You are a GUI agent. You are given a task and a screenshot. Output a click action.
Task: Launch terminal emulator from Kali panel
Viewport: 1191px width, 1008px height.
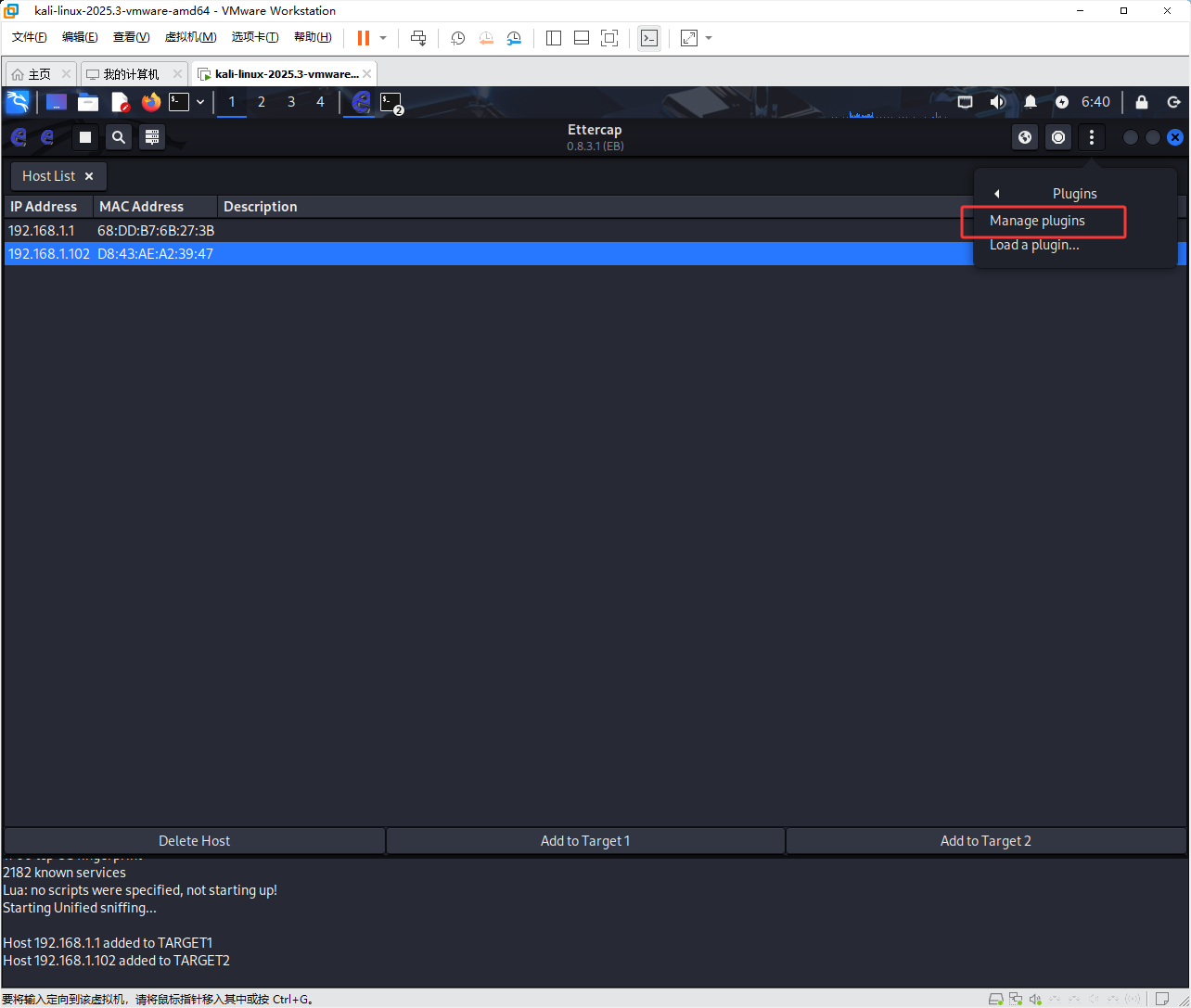pos(179,102)
